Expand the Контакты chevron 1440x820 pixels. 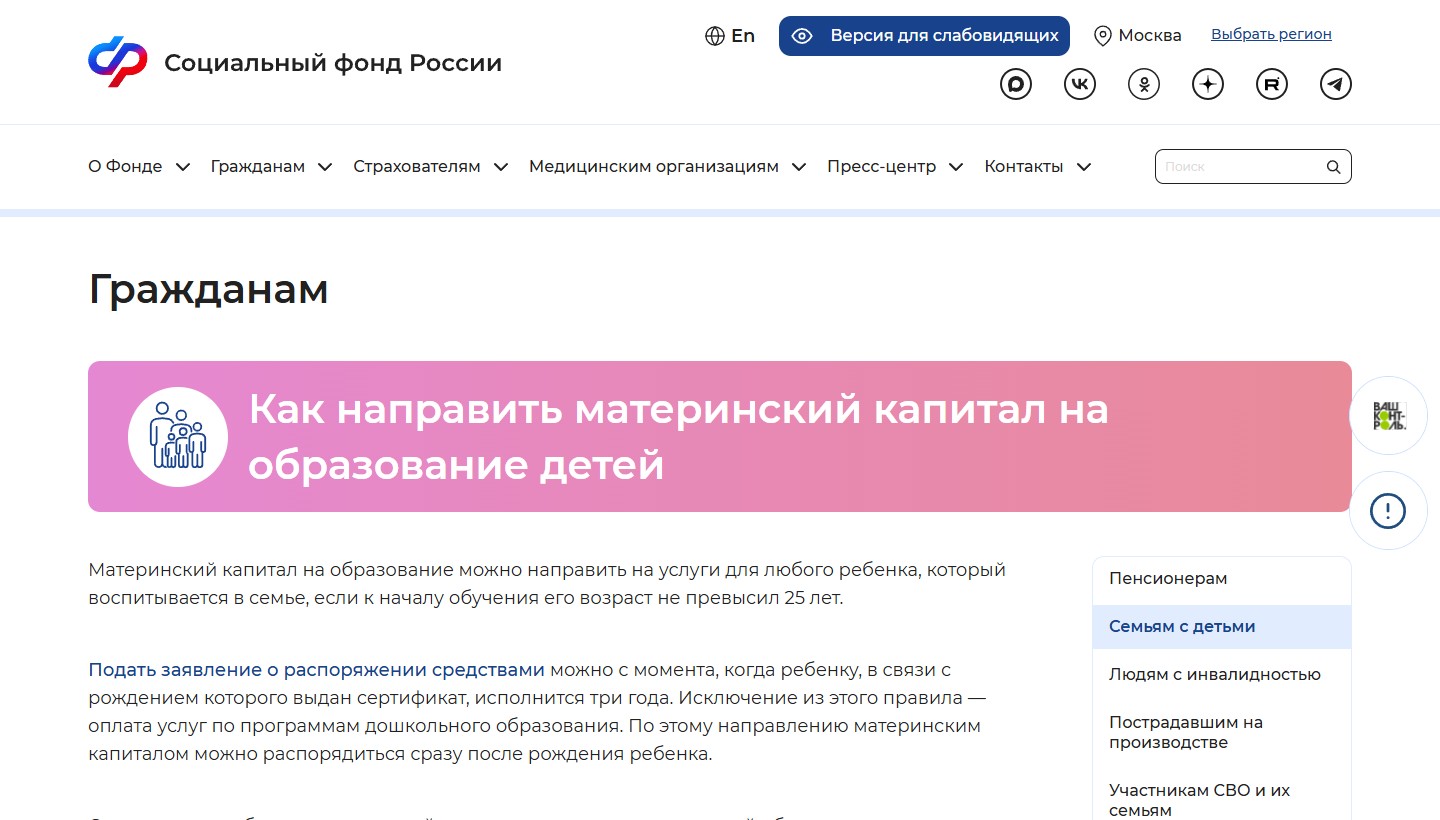[x=1084, y=167]
